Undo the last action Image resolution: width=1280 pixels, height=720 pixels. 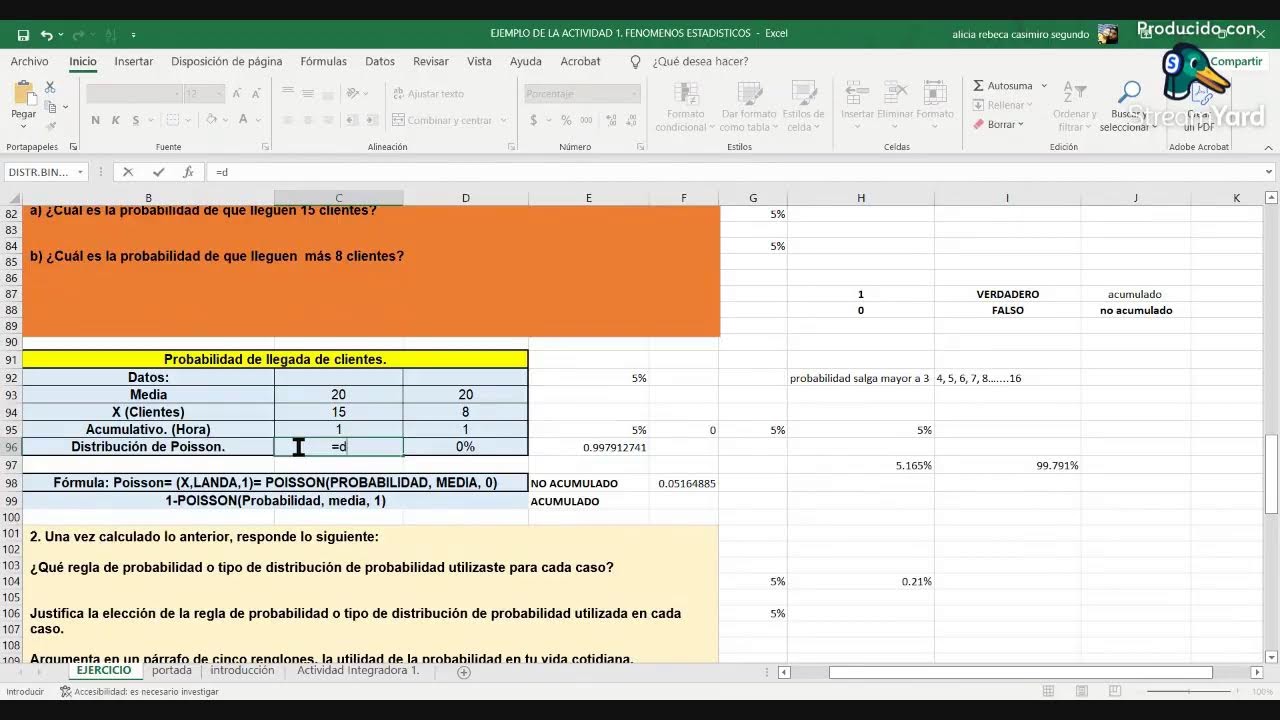point(46,35)
